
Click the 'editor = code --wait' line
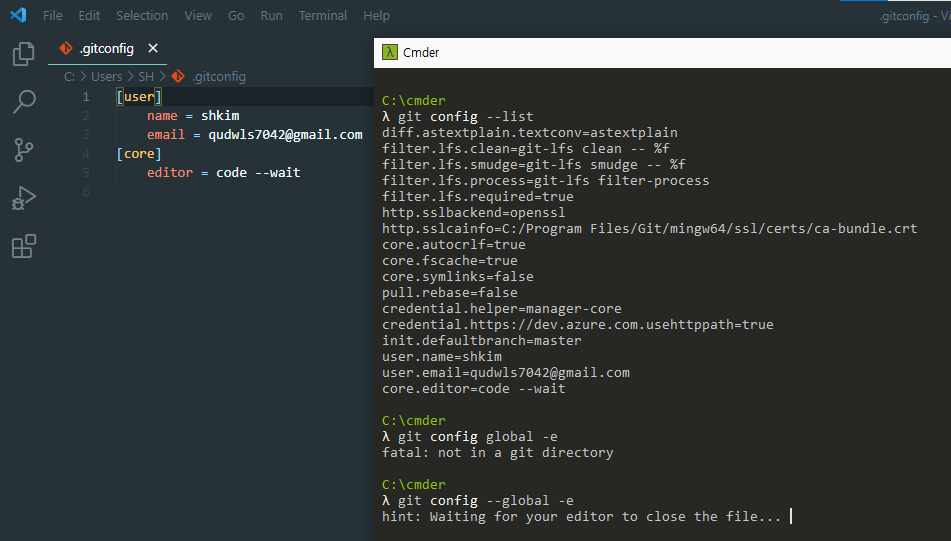coord(223,173)
